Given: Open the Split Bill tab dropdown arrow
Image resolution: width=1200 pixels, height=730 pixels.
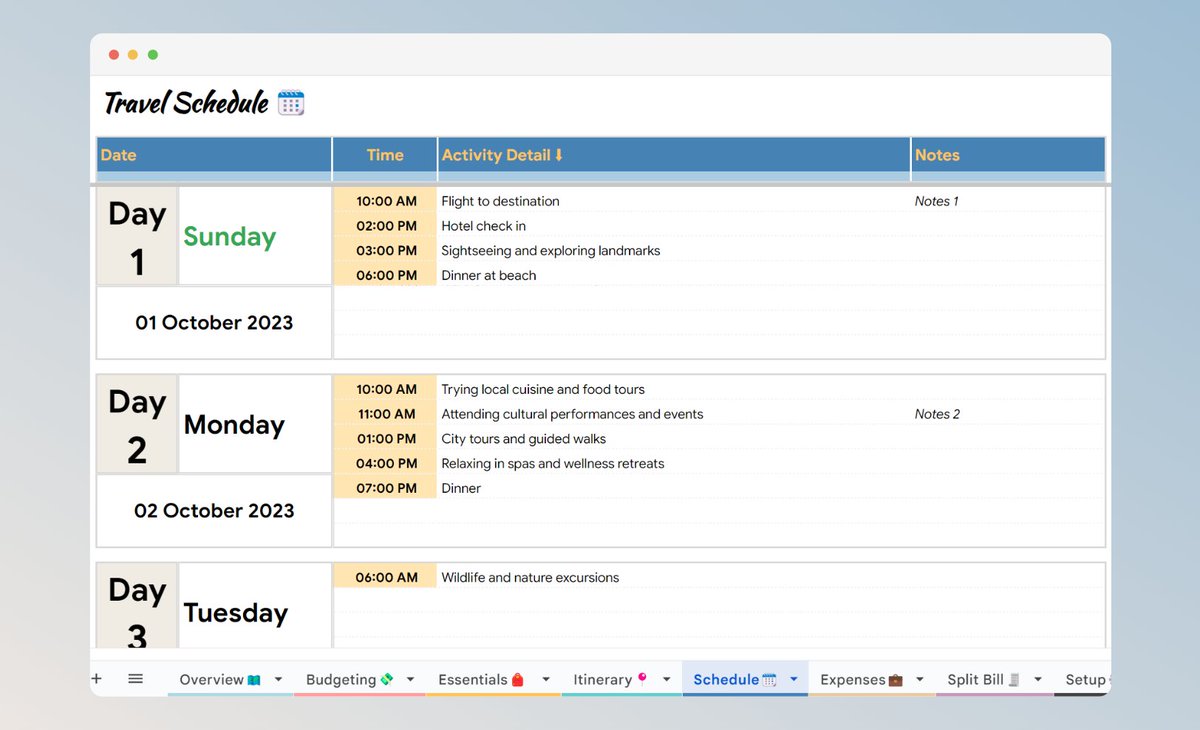Looking at the screenshot, I should 1038,679.
